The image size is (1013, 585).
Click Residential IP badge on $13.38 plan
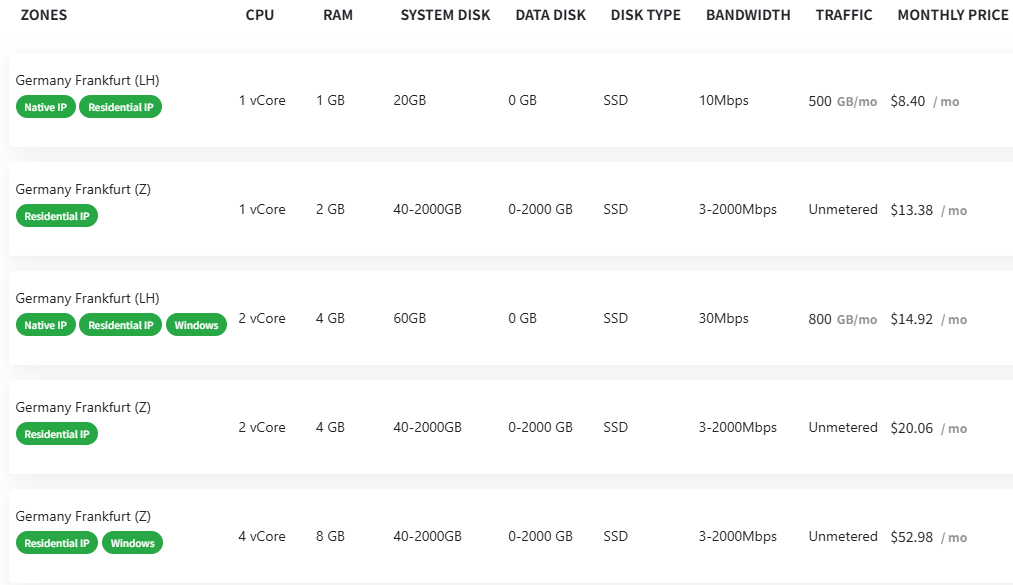click(x=57, y=216)
